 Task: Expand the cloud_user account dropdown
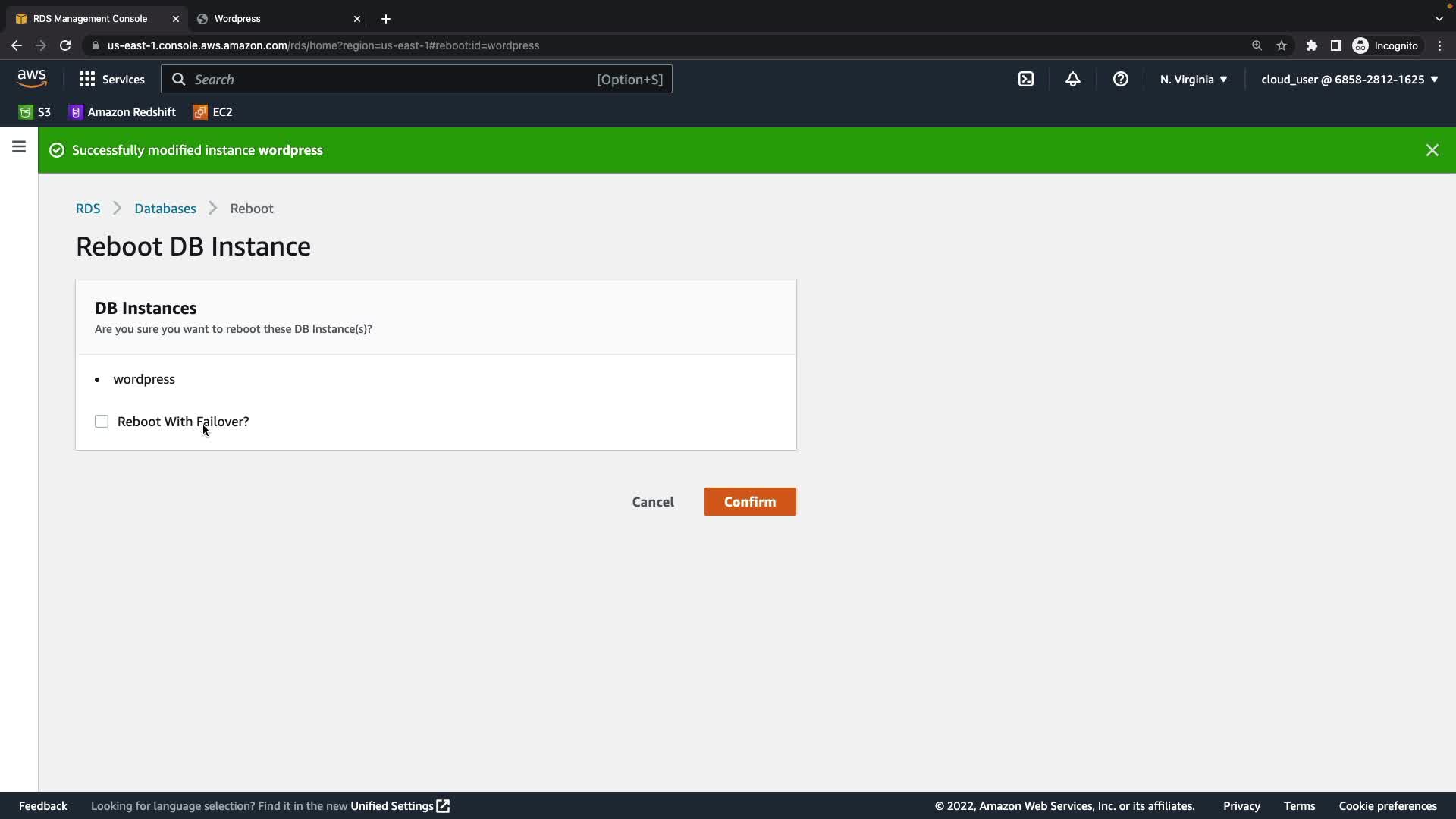point(1349,79)
